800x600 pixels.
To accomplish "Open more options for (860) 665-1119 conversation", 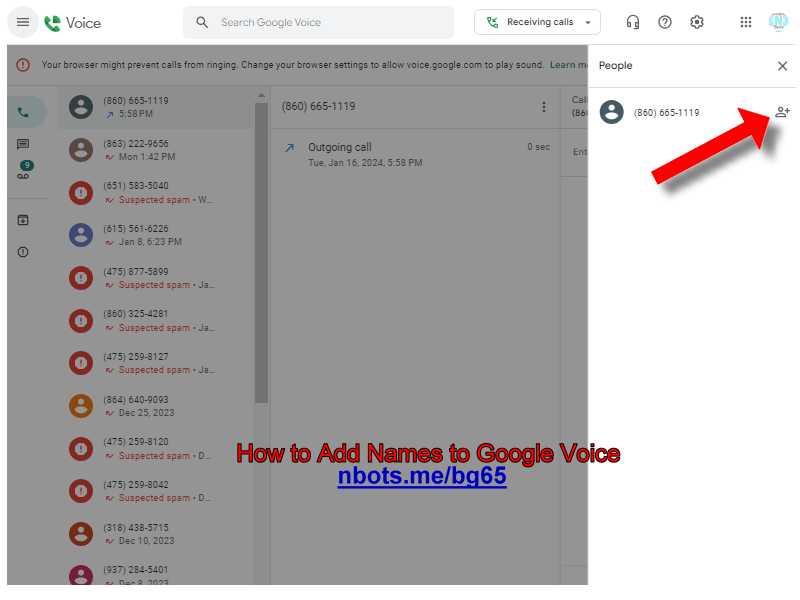I will tap(544, 107).
